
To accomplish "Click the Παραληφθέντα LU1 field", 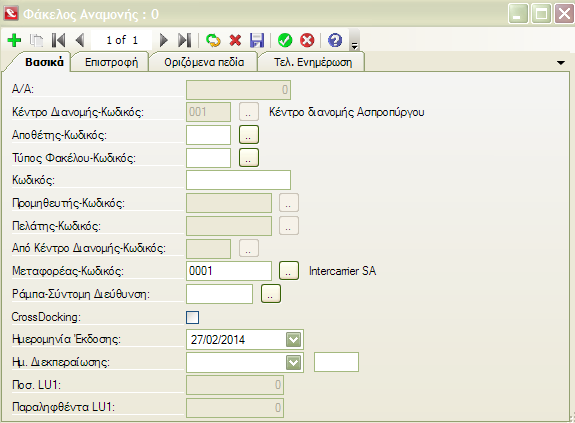I will point(235,408).
